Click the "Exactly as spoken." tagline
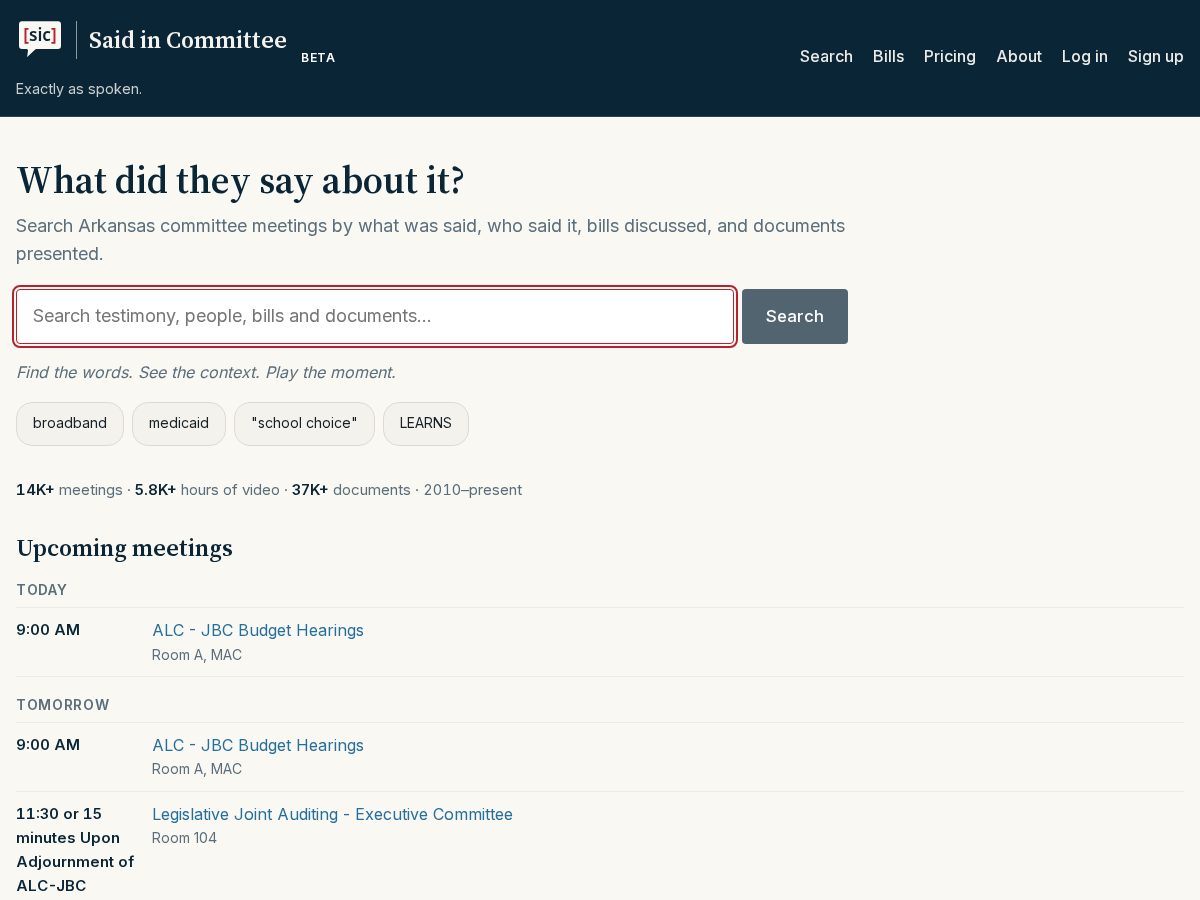 (79, 89)
